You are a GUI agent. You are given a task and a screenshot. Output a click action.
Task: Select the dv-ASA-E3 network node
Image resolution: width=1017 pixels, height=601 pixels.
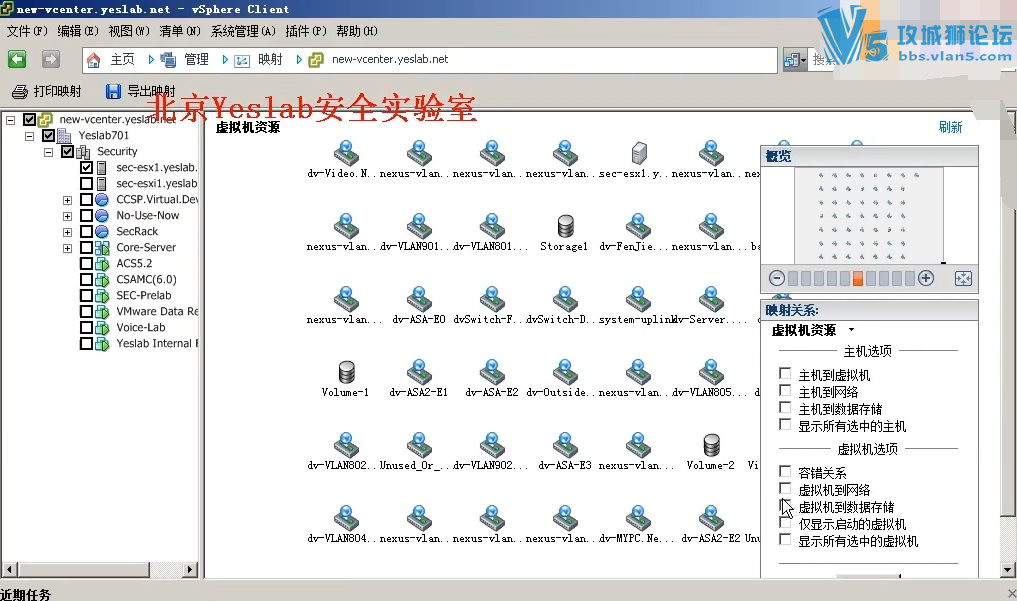[565, 445]
